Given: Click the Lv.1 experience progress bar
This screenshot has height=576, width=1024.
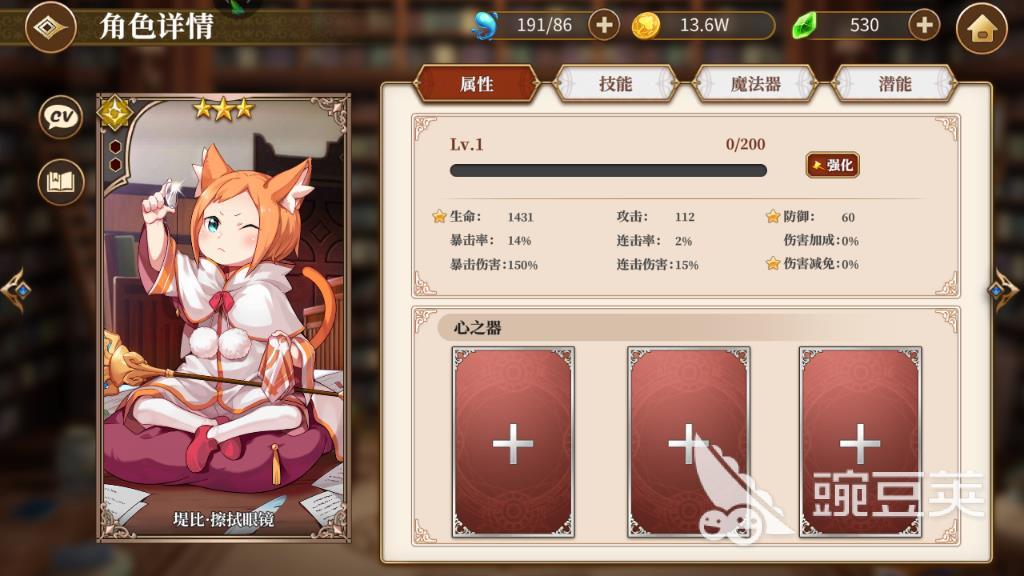Looking at the screenshot, I should [608, 171].
